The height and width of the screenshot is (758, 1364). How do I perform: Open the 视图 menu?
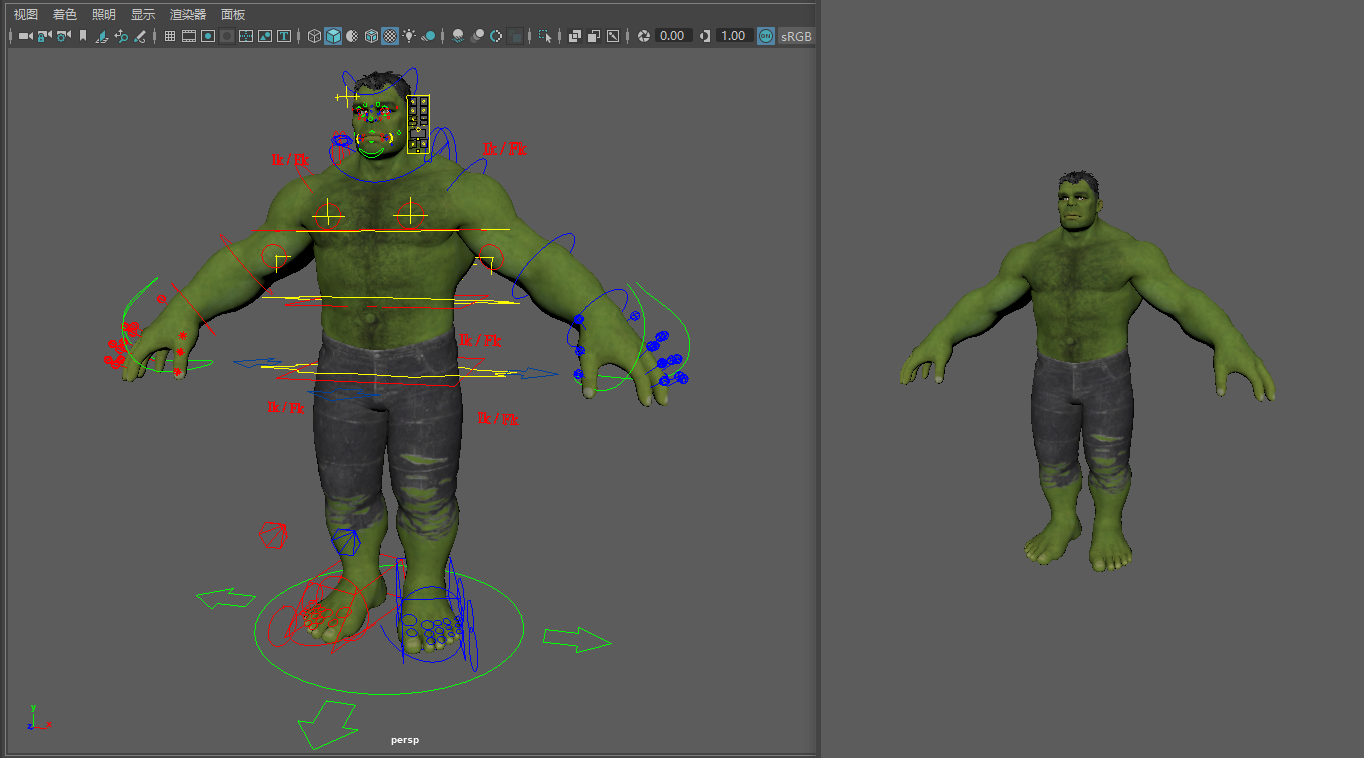coord(25,14)
